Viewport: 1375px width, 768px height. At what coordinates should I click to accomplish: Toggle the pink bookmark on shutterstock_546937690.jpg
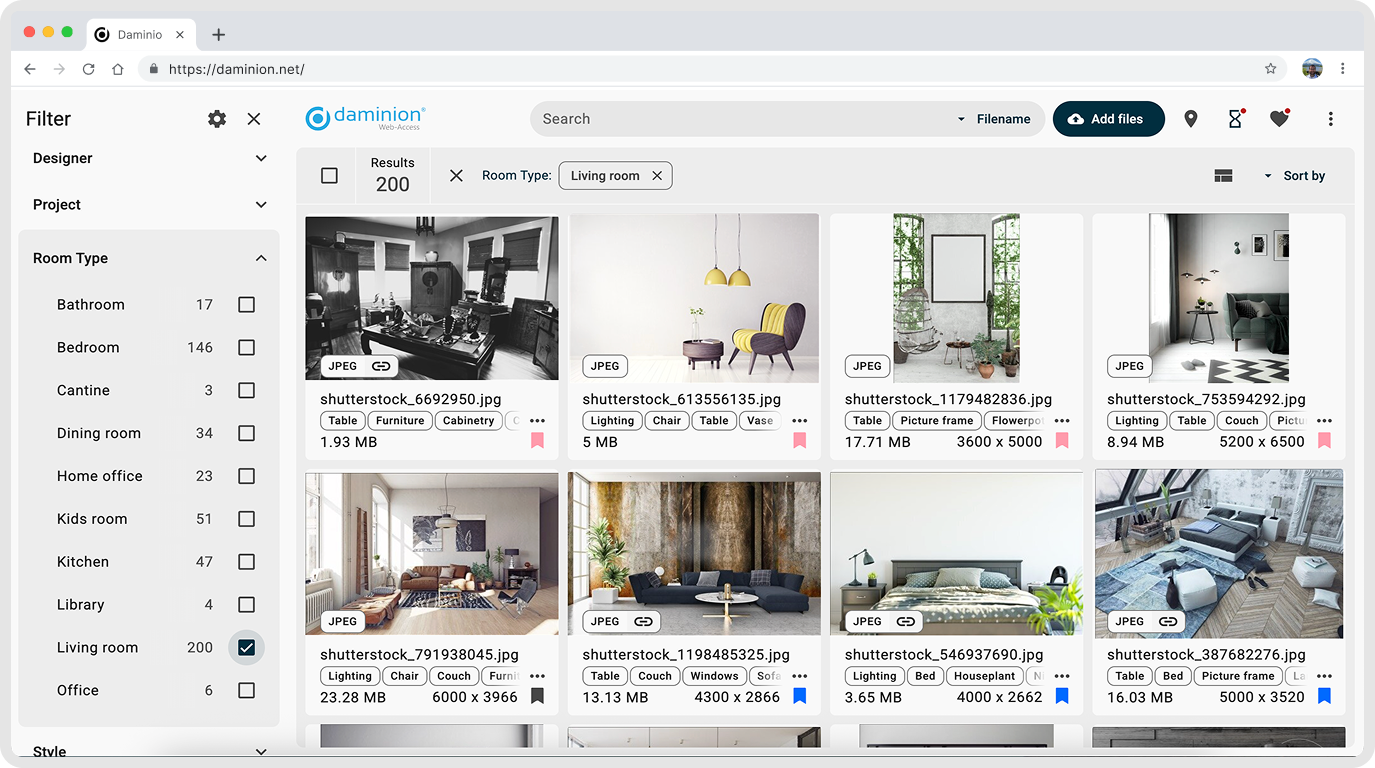1061,695
